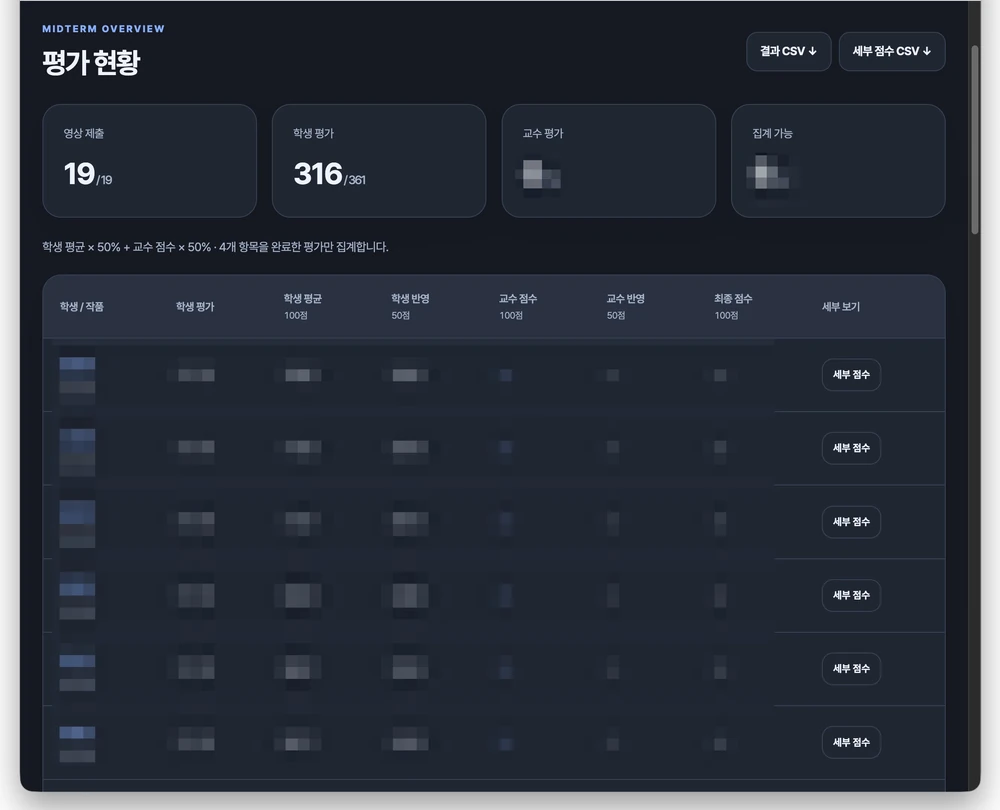Click the 평가 현황 page heading

pos(91,63)
